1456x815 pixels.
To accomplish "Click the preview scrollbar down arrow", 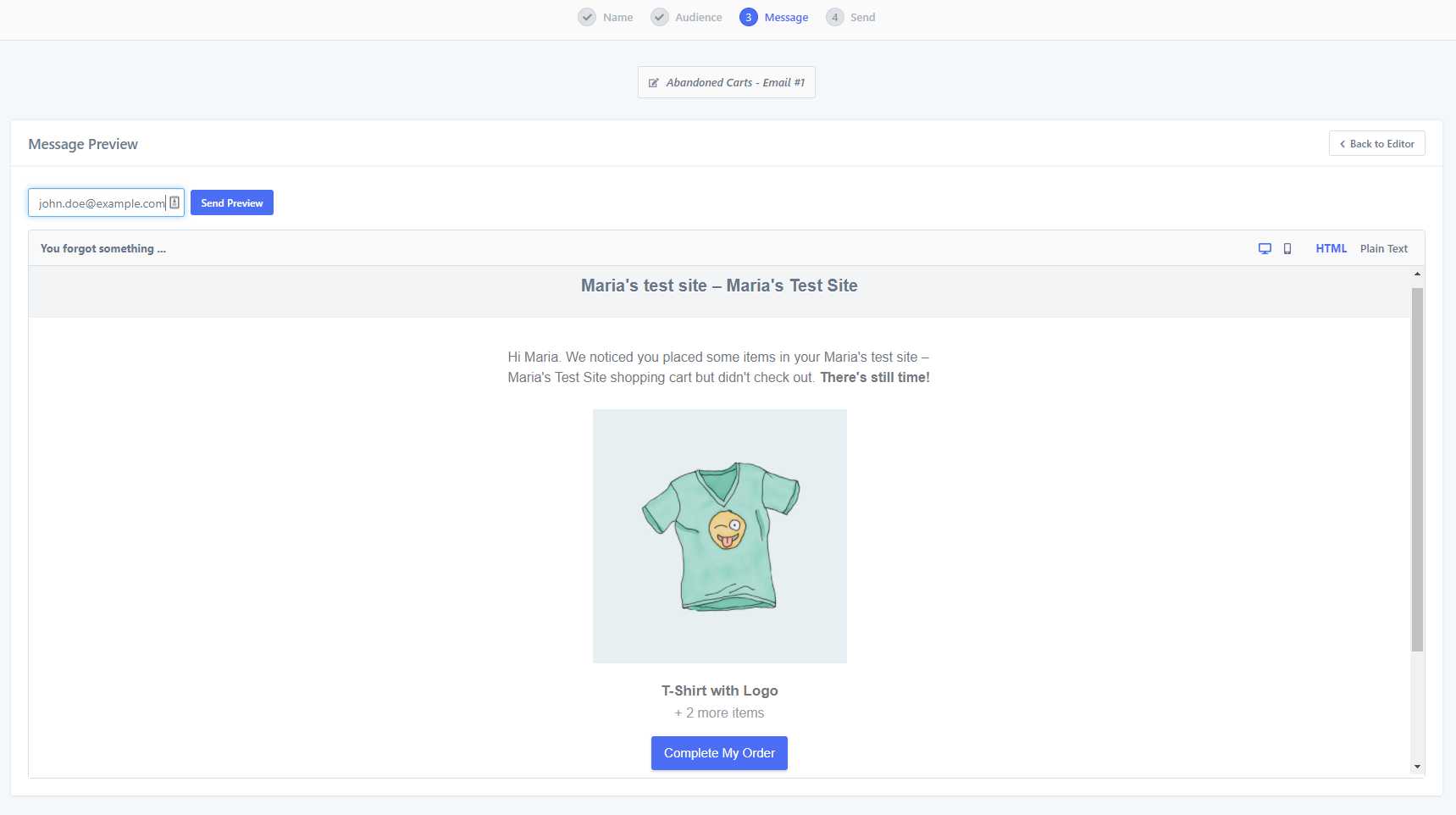I will pos(1417,767).
